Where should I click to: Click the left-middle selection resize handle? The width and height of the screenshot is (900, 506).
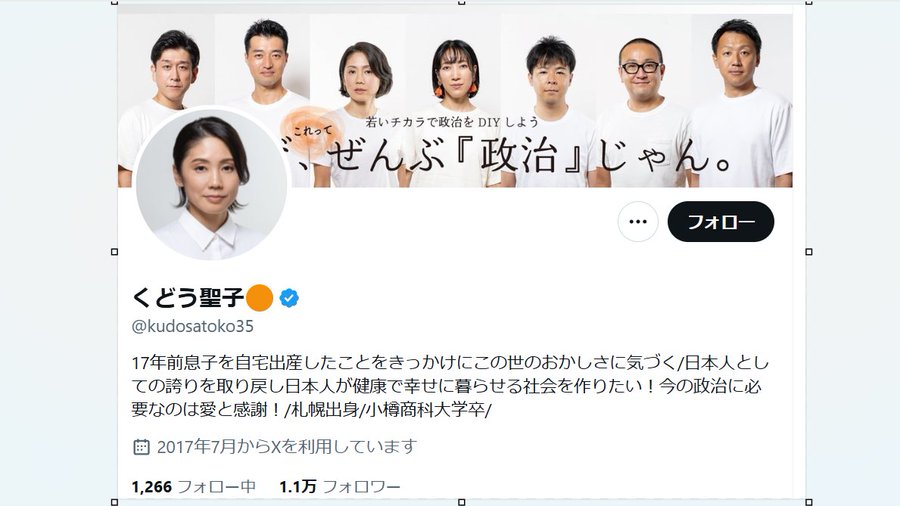click(114, 252)
